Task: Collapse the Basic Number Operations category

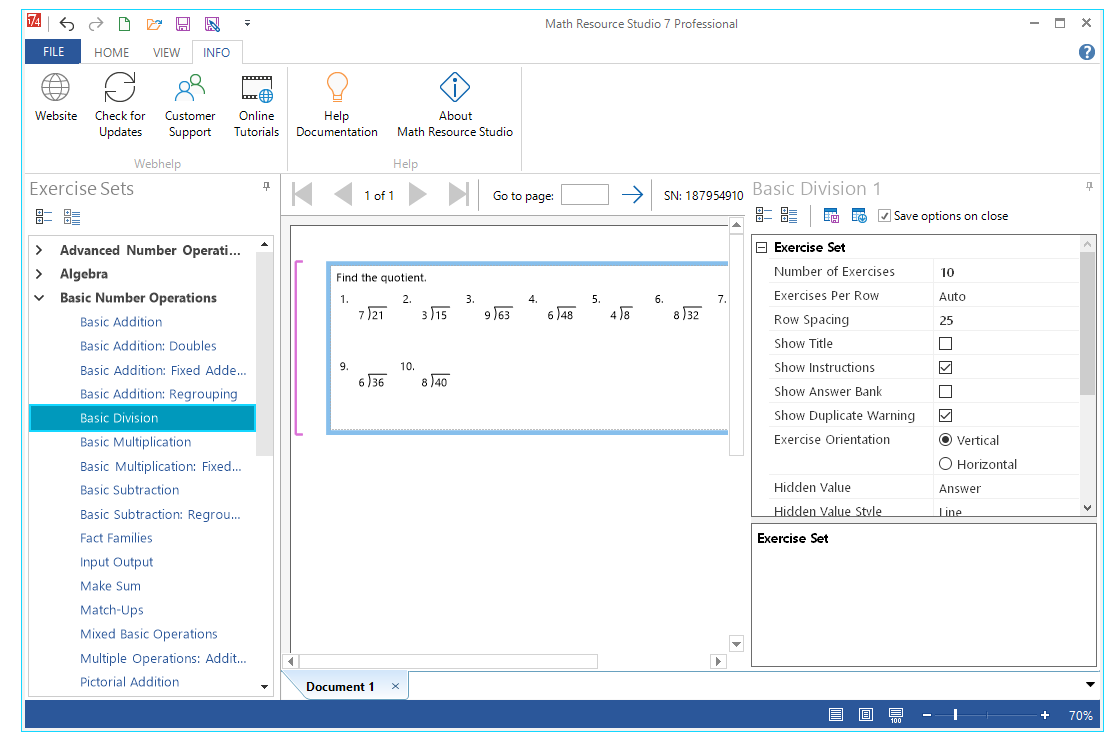Action: click(x=39, y=298)
